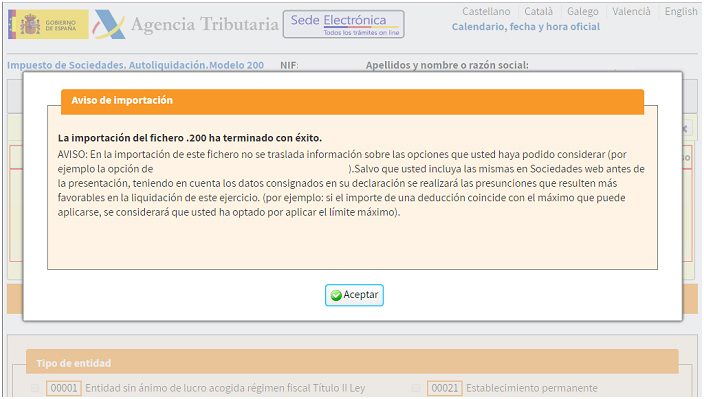Open the Sede Electrónica logo link

(343, 24)
